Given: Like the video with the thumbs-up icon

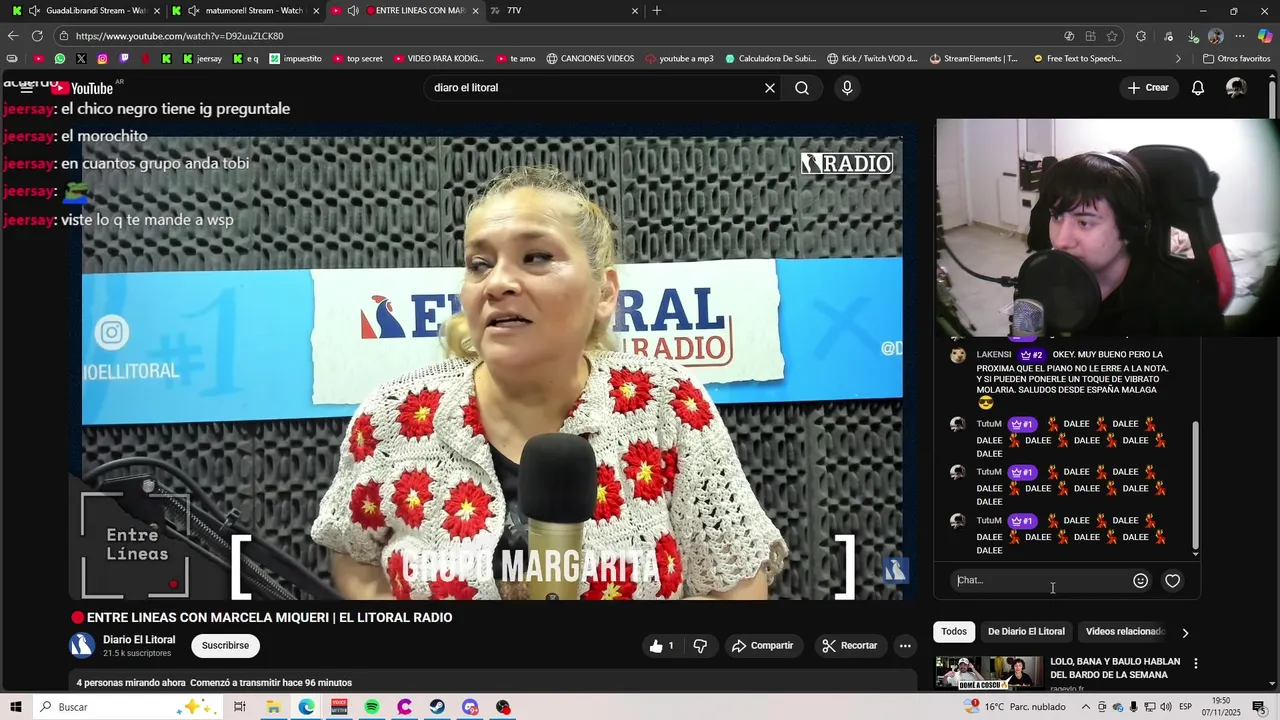Looking at the screenshot, I should 661,646.
